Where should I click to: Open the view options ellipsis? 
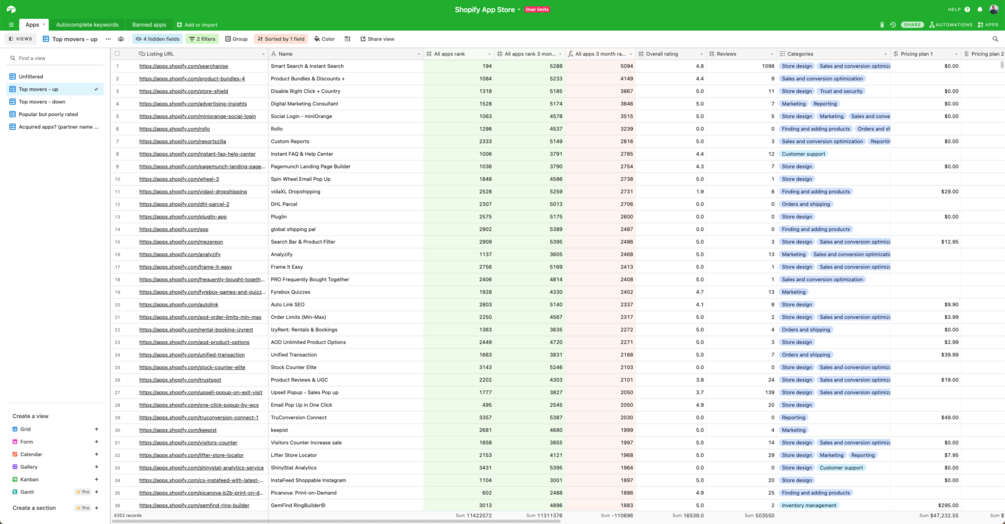(x=108, y=39)
